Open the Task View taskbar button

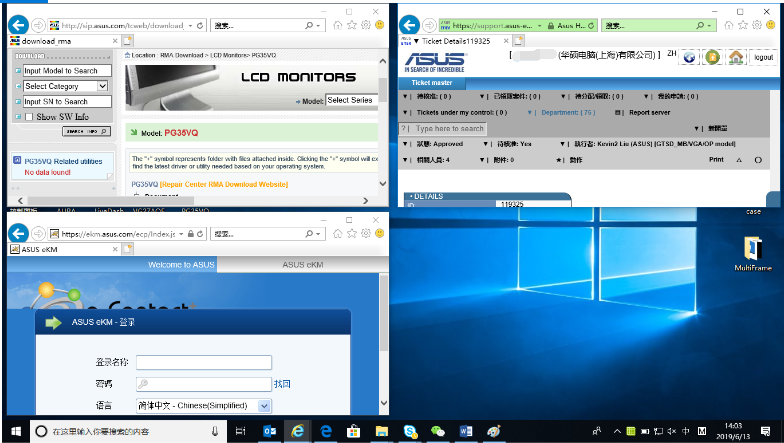point(240,431)
